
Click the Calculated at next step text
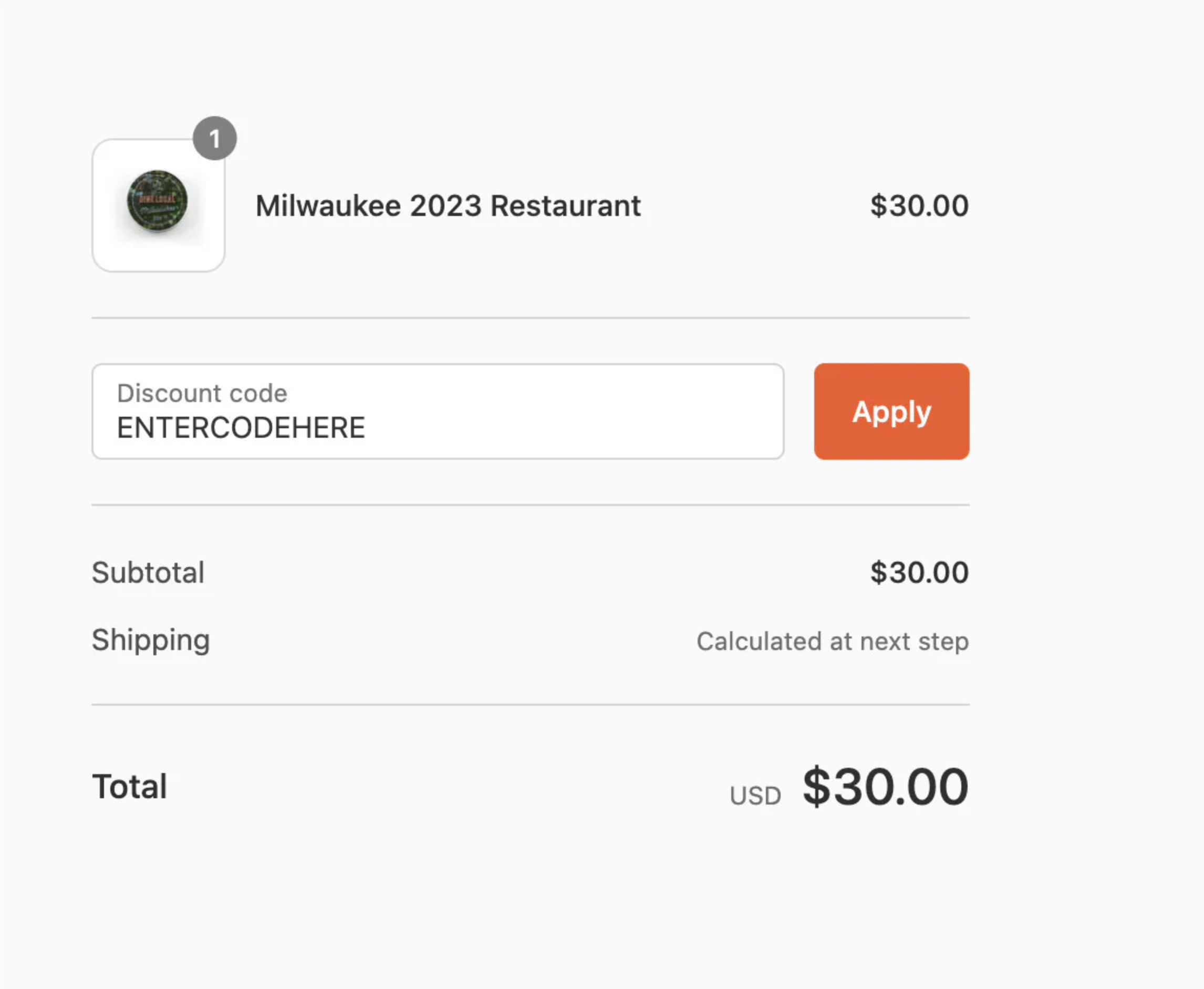[832, 642]
